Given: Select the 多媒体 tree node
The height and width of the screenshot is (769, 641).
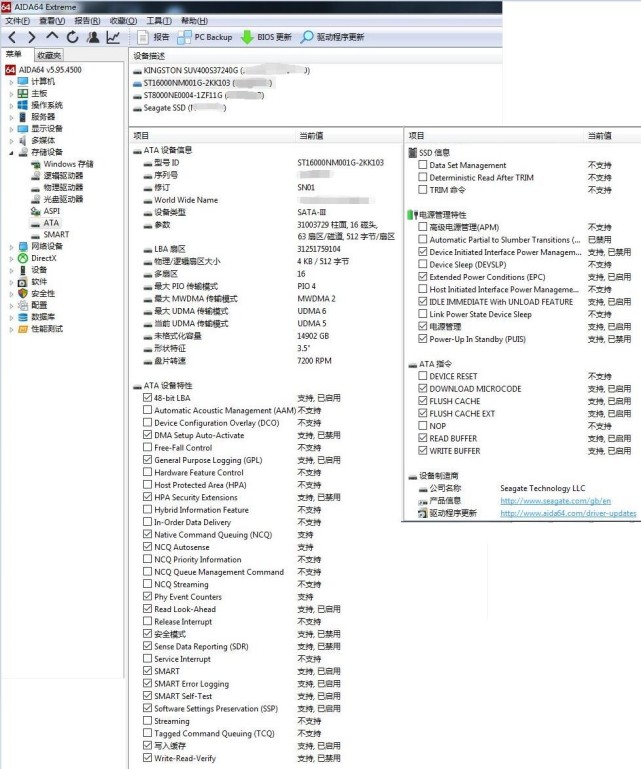Looking at the screenshot, I should coord(36,140).
